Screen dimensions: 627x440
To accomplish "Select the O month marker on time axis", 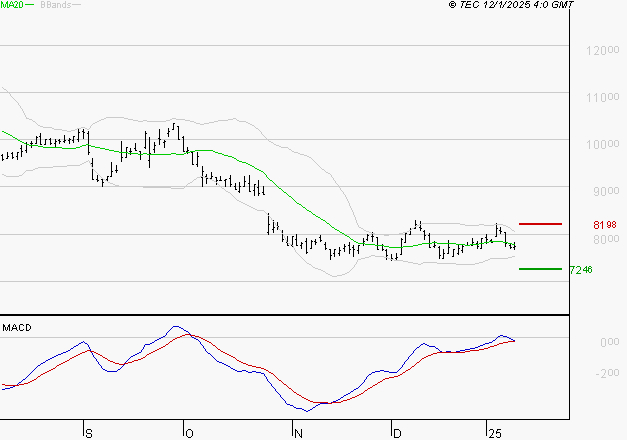I will click(187, 432).
